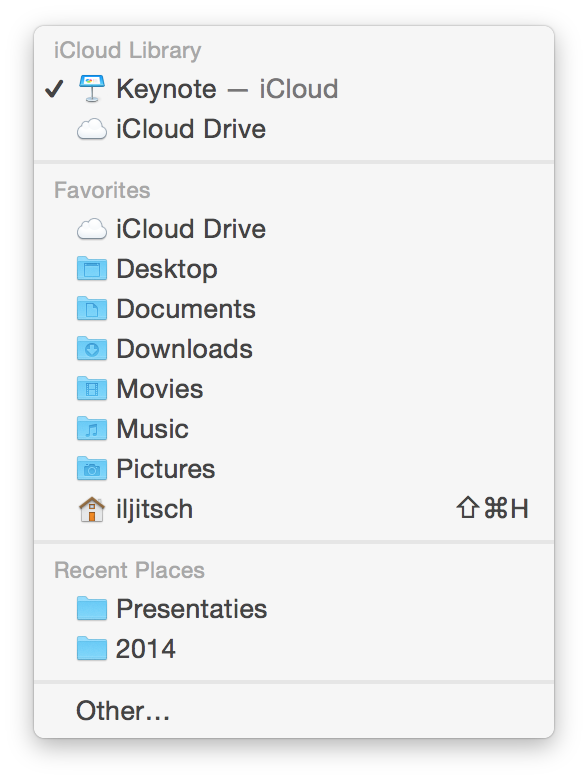
Task: Click the Downloads folder arrow icon
Action: point(92,349)
